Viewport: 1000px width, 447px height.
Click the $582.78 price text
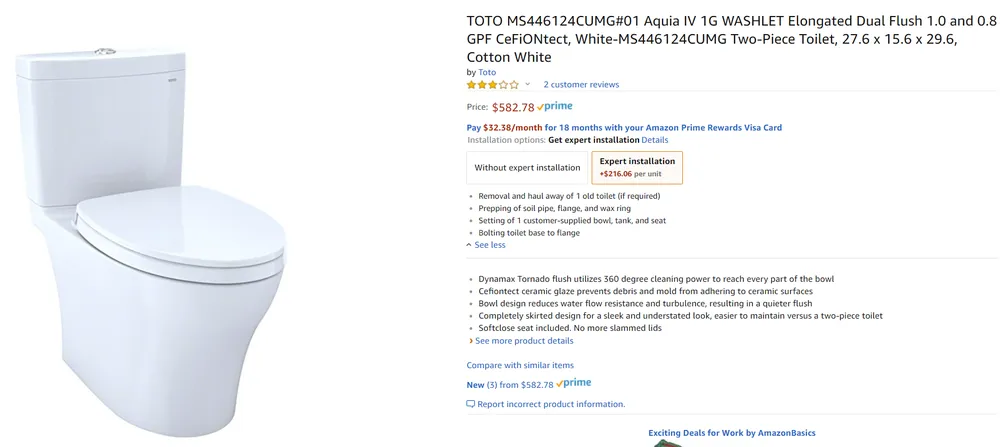513,107
